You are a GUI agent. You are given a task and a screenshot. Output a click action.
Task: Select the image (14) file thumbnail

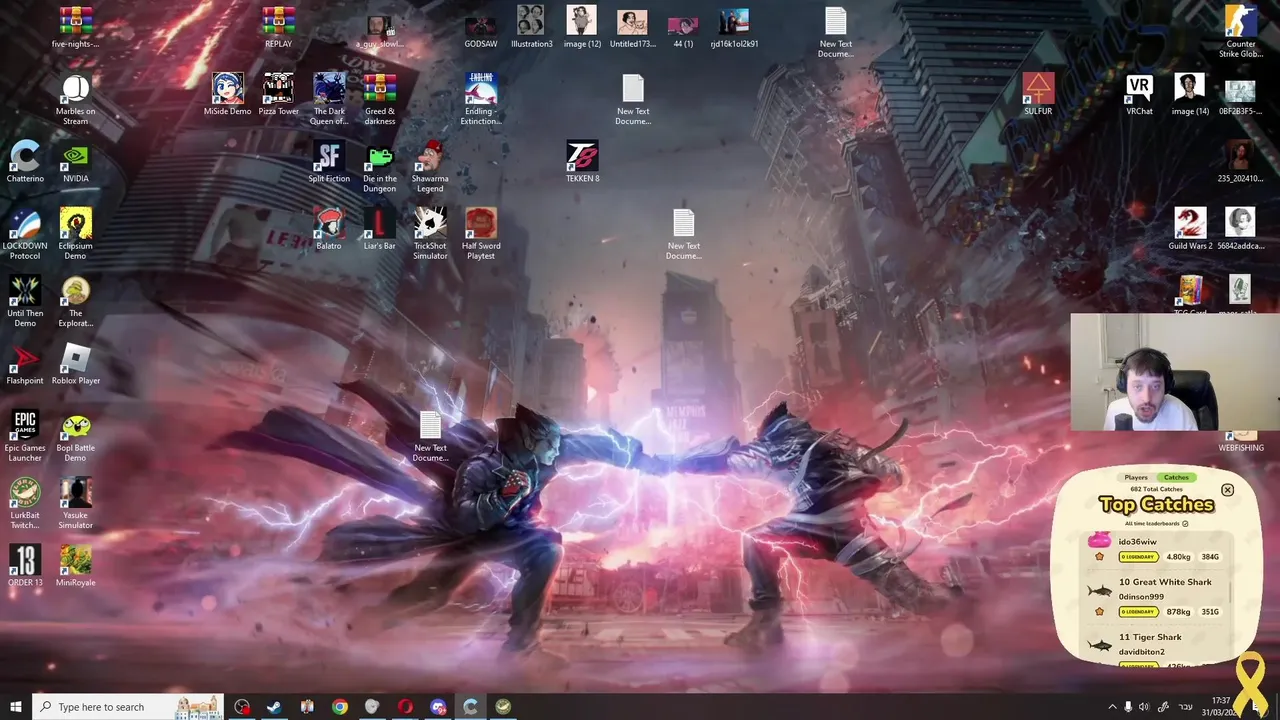(1190, 95)
